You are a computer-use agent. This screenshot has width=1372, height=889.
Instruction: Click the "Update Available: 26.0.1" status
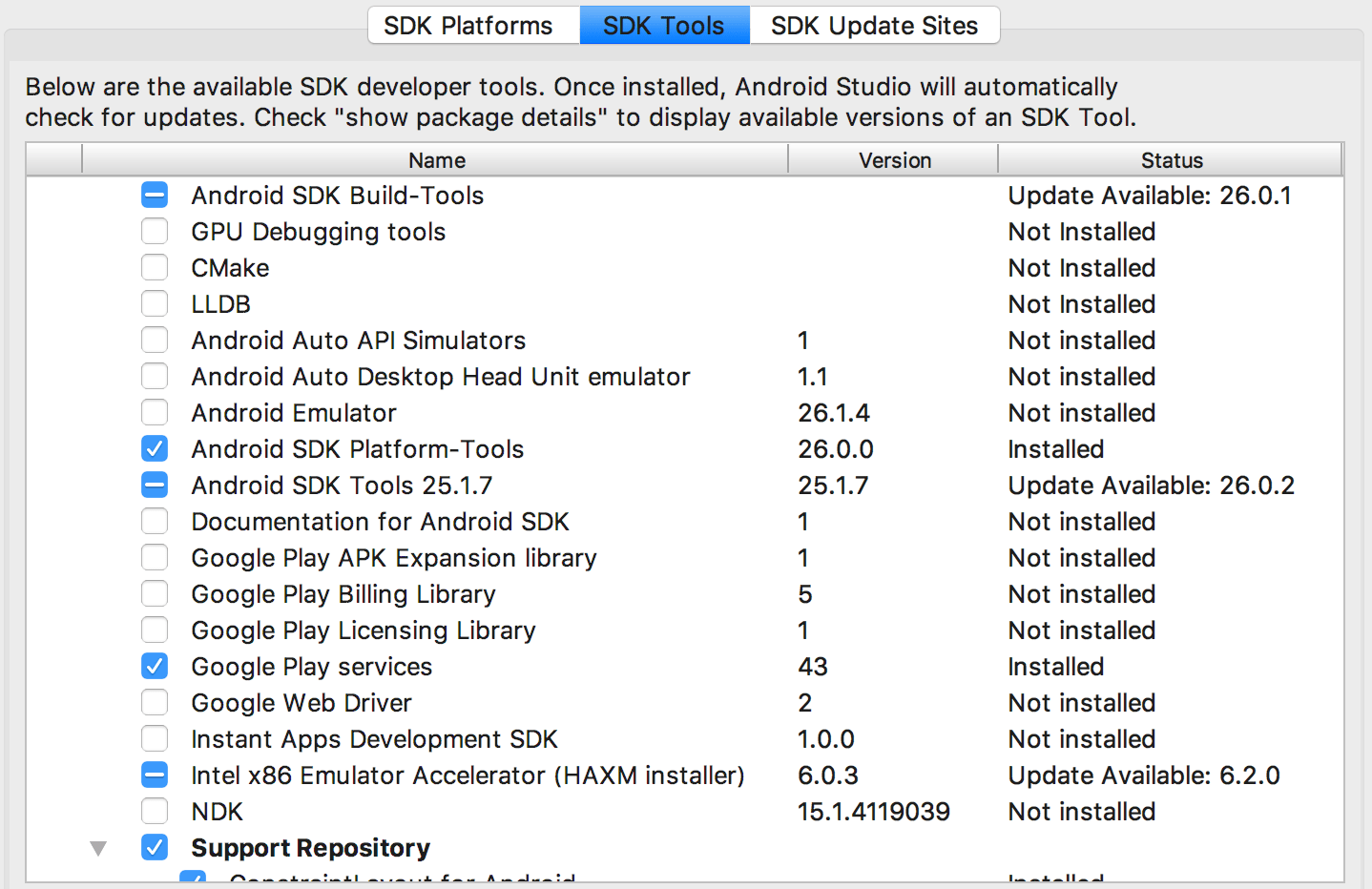1150,196
